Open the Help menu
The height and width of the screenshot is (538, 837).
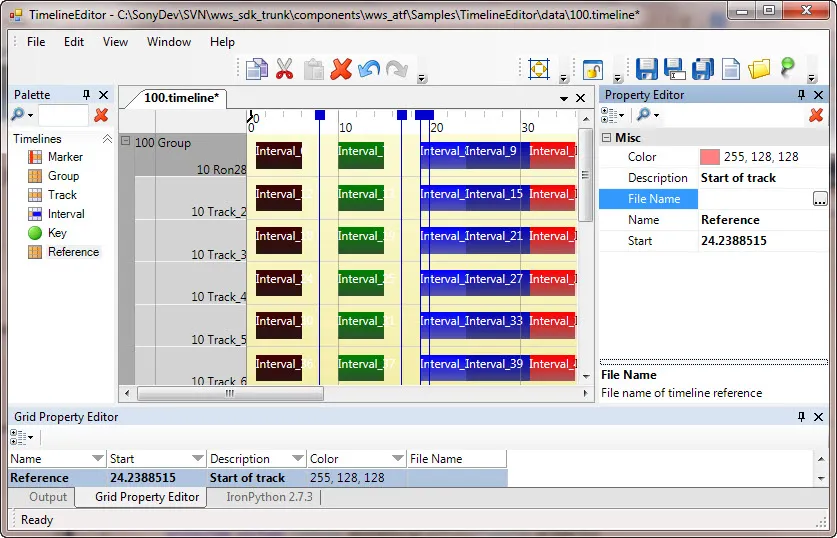[222, 42]
